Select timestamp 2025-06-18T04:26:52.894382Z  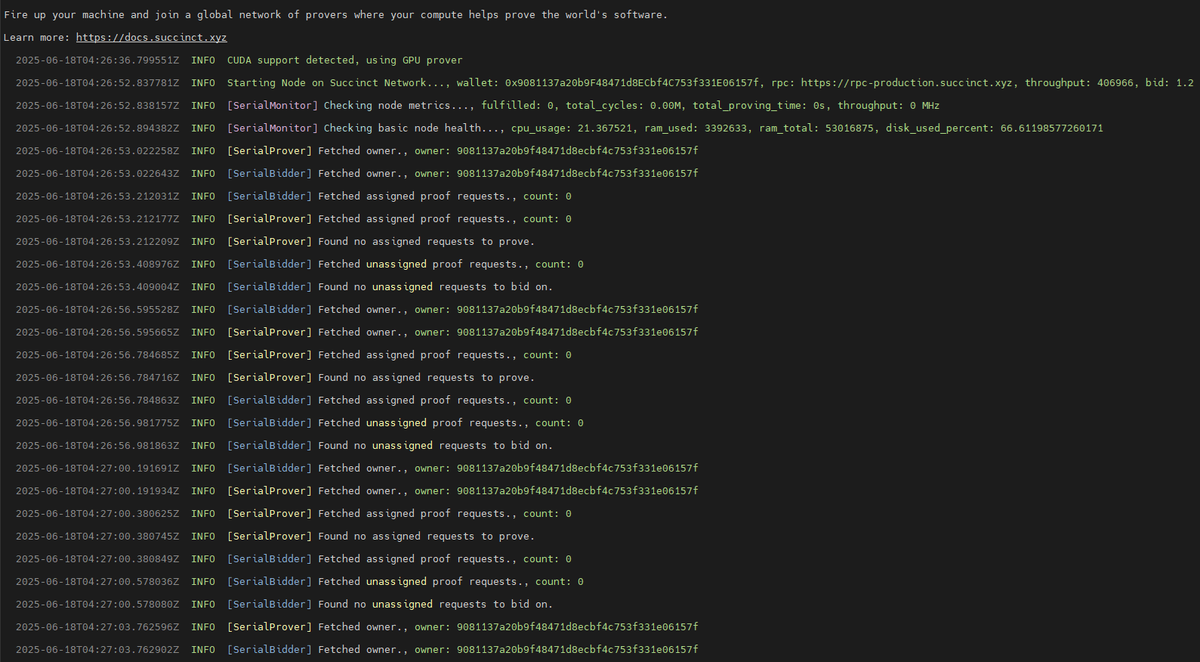[97, 128]
